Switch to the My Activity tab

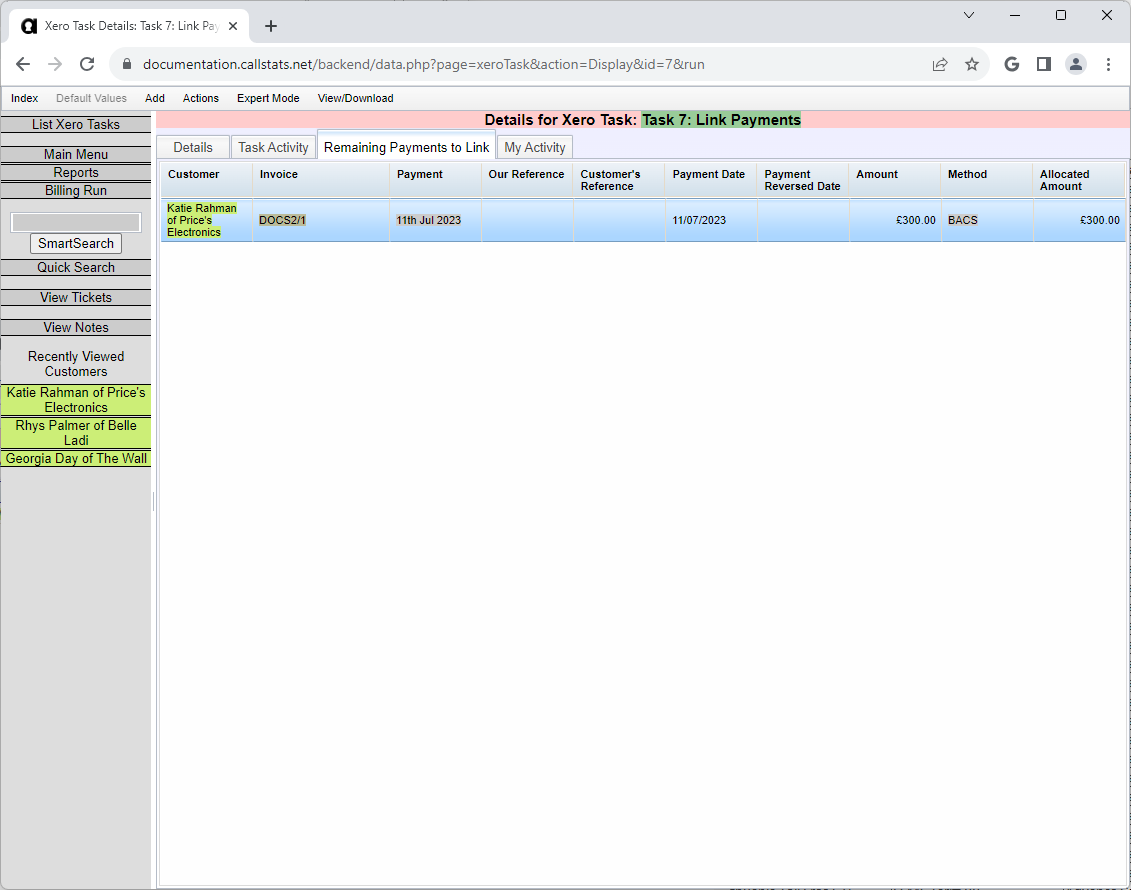click(x=534, y=147)
